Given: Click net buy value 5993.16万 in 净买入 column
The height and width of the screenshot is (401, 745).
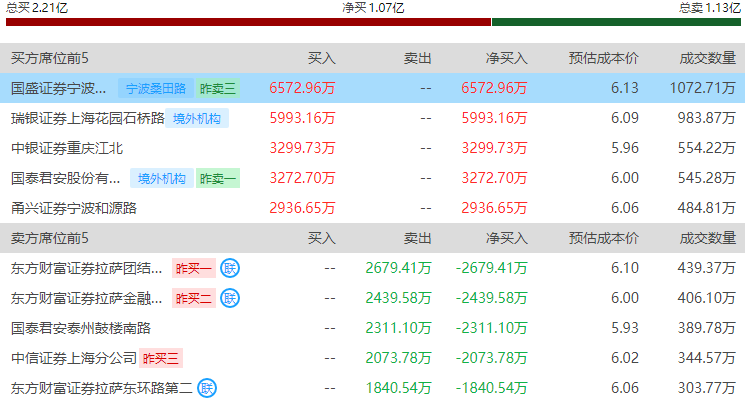Looking at the screenshot, I should (494, 118).
